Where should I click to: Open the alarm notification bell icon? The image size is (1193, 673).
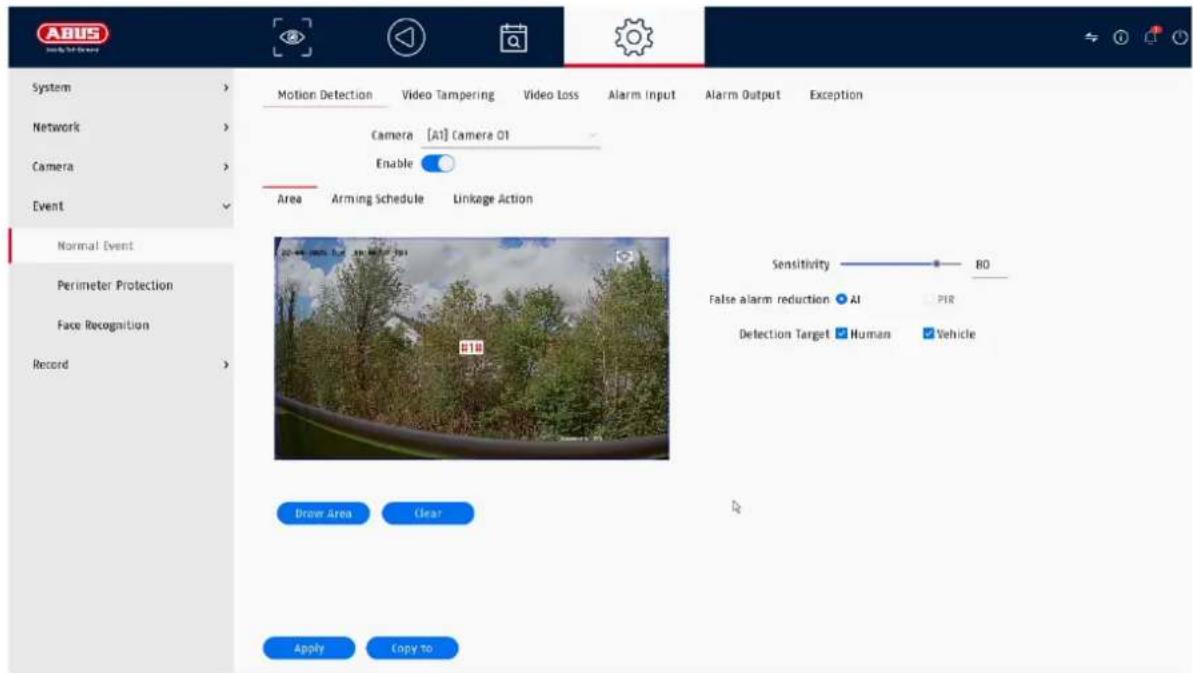pos(1150,37)
